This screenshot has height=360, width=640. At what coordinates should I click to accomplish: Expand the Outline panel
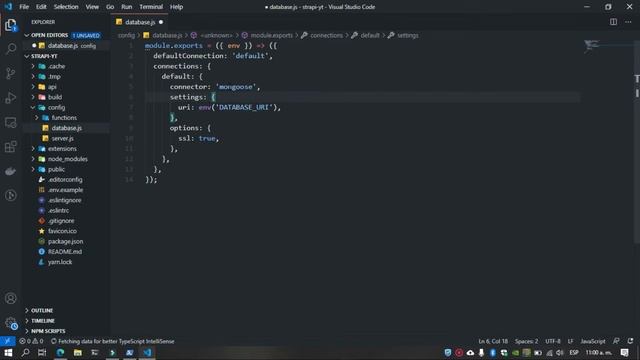(x=42, y=310)
